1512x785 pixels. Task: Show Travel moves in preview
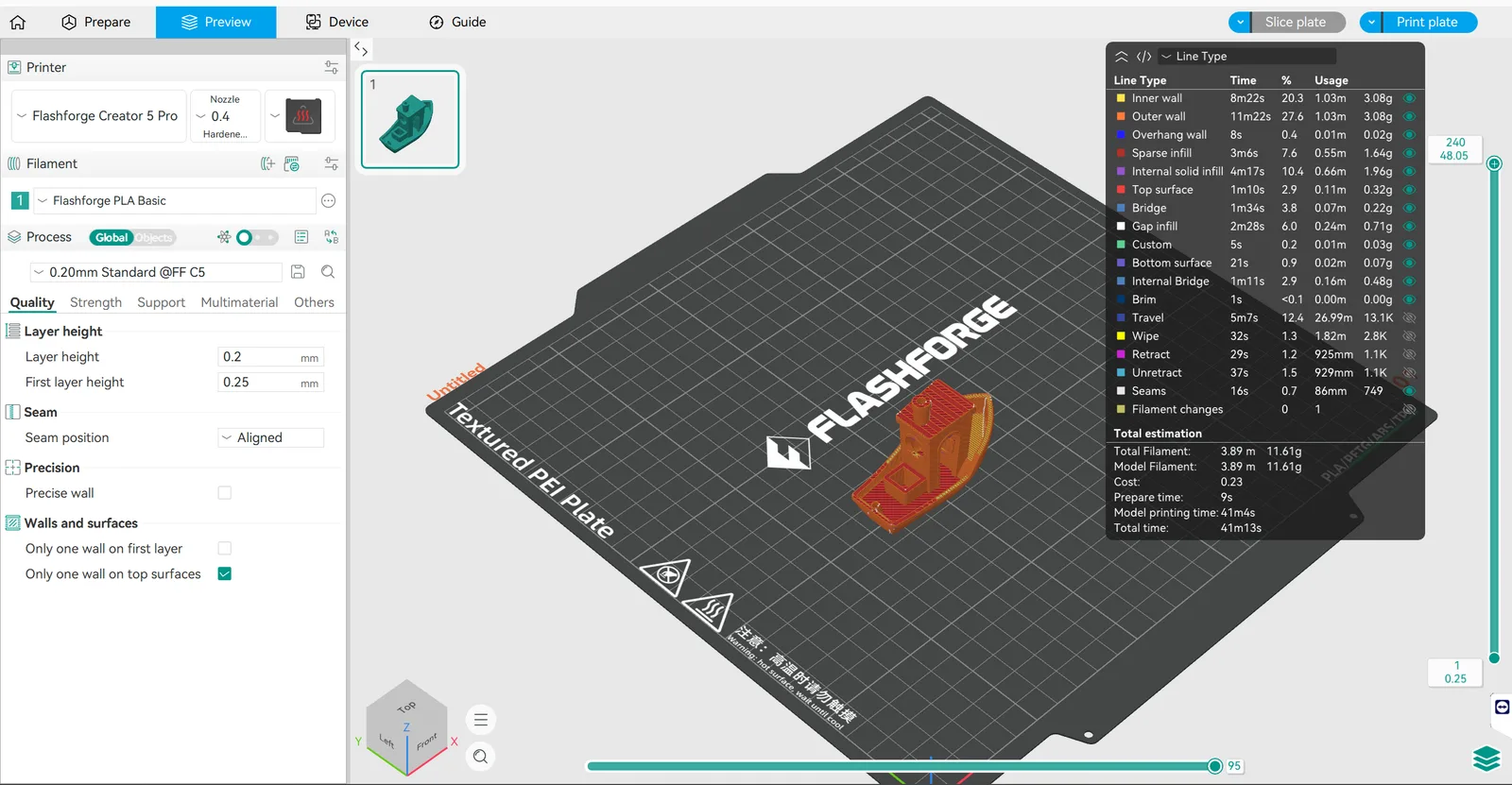[1409, 318]
